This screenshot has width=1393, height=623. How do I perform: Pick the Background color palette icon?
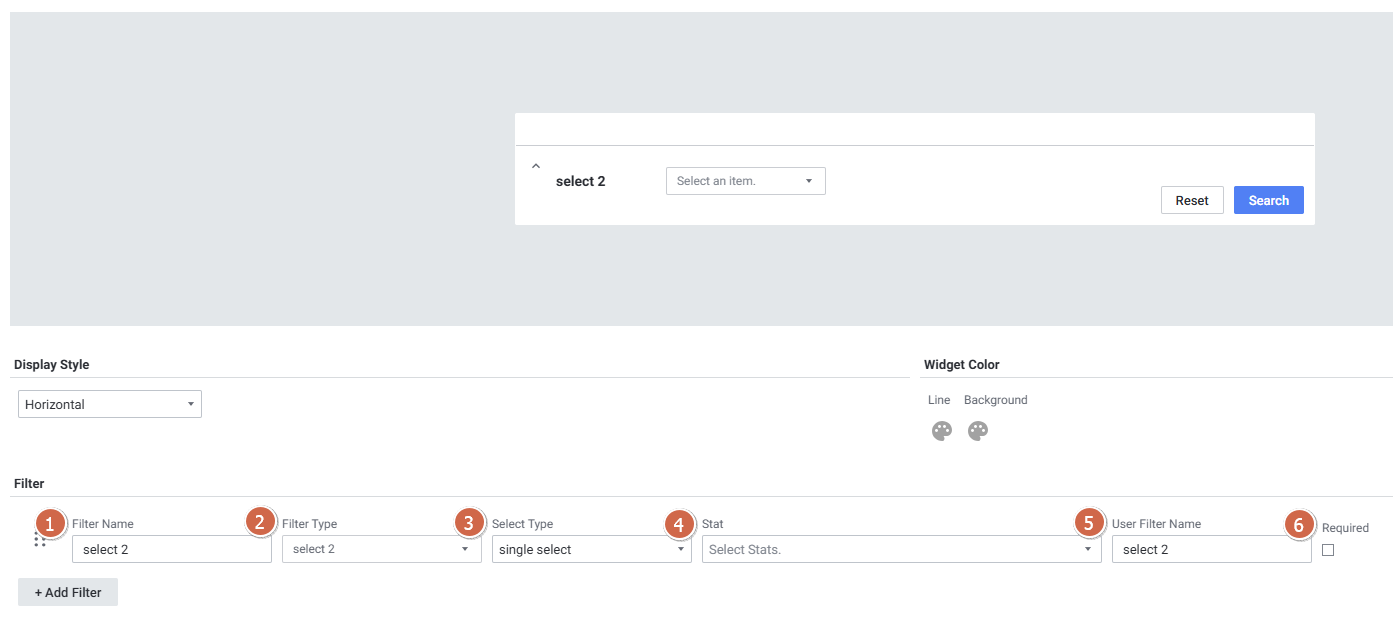978,431
